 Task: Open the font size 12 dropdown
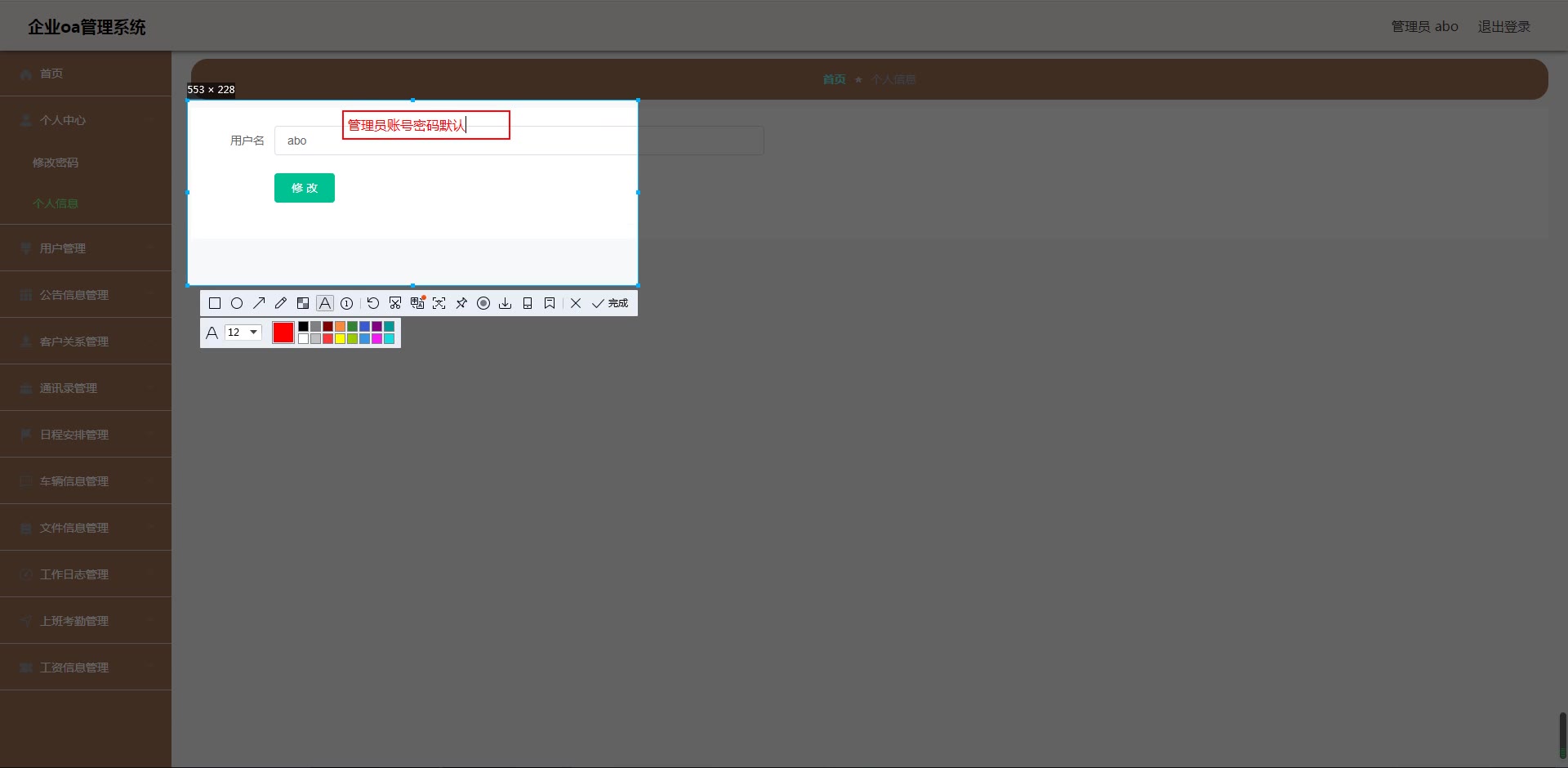click(243, 333)
